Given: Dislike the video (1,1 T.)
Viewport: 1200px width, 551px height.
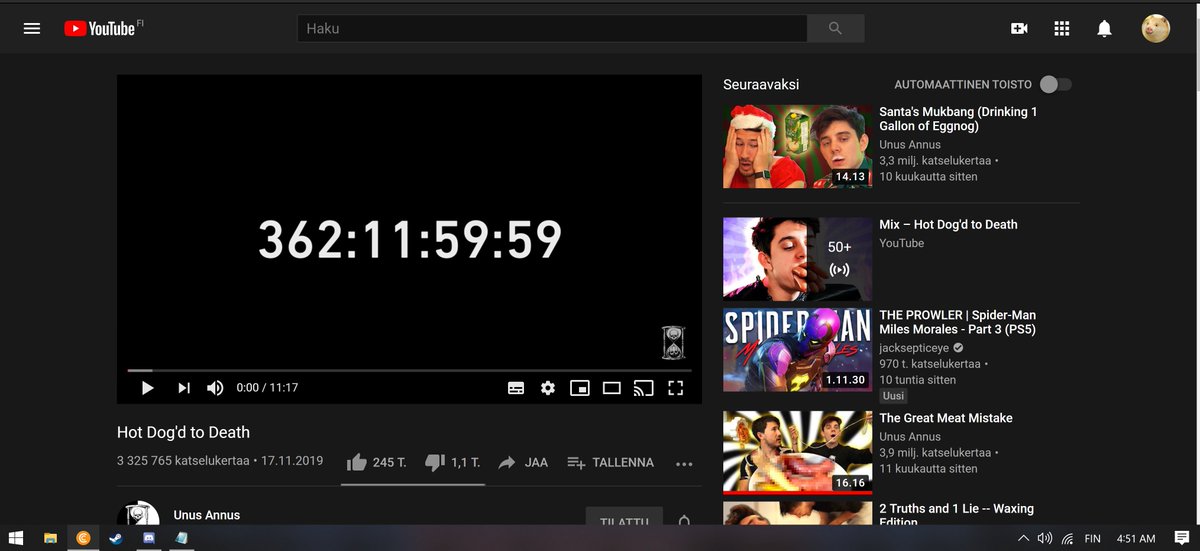Looking at the screenshot, I should coord(452,462).
